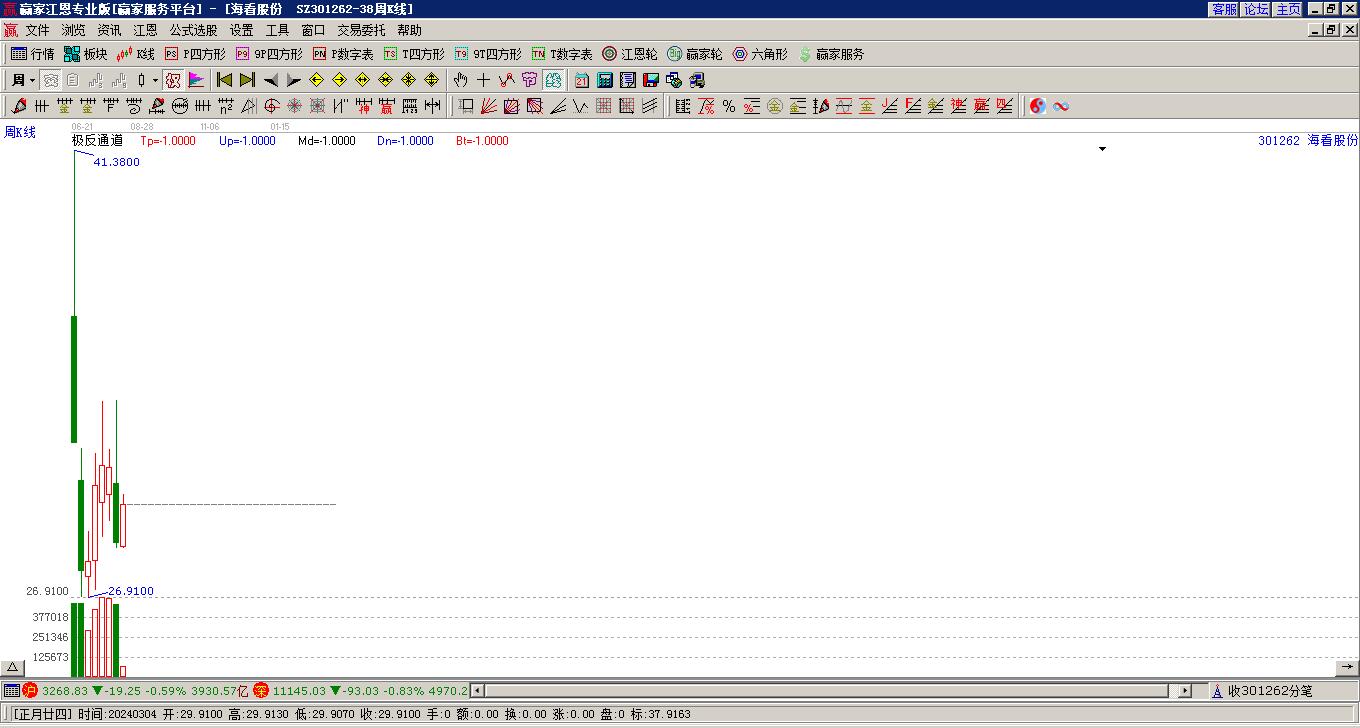Click the 客服 customer service button
1360x728 pixels.
point(1224,9)
